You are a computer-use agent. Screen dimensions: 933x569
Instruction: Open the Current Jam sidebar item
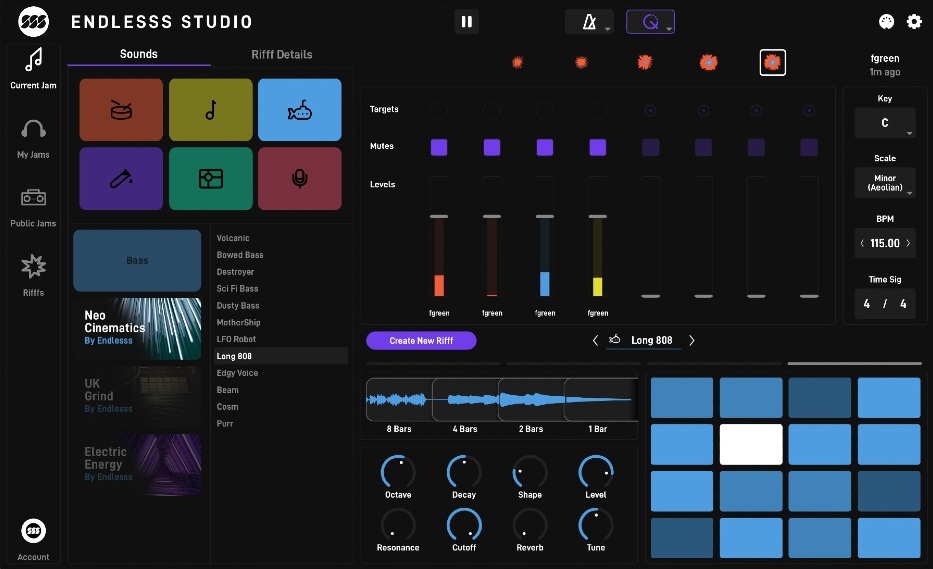tap(33, 68)
